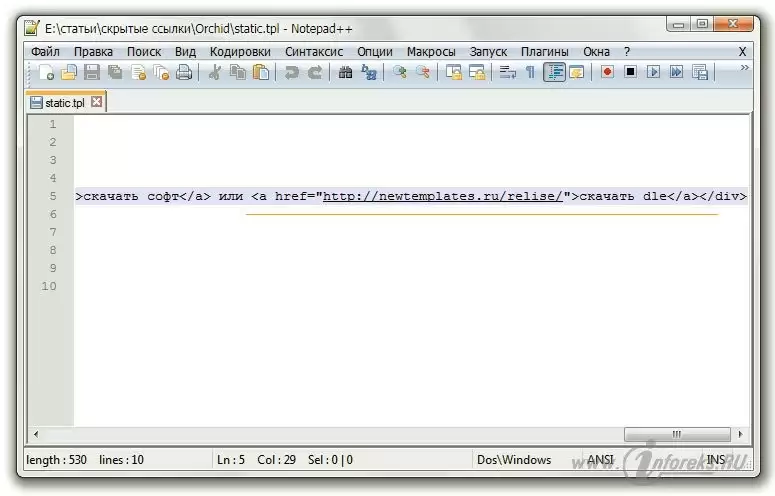Click the Print icon in toolbar
775x496 pixels.
pos(184,72)
